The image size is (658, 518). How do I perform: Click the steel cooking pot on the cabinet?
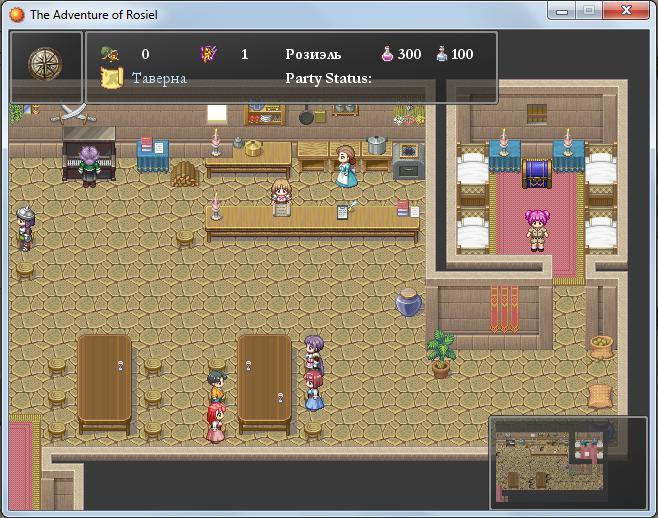click(376, 145)
